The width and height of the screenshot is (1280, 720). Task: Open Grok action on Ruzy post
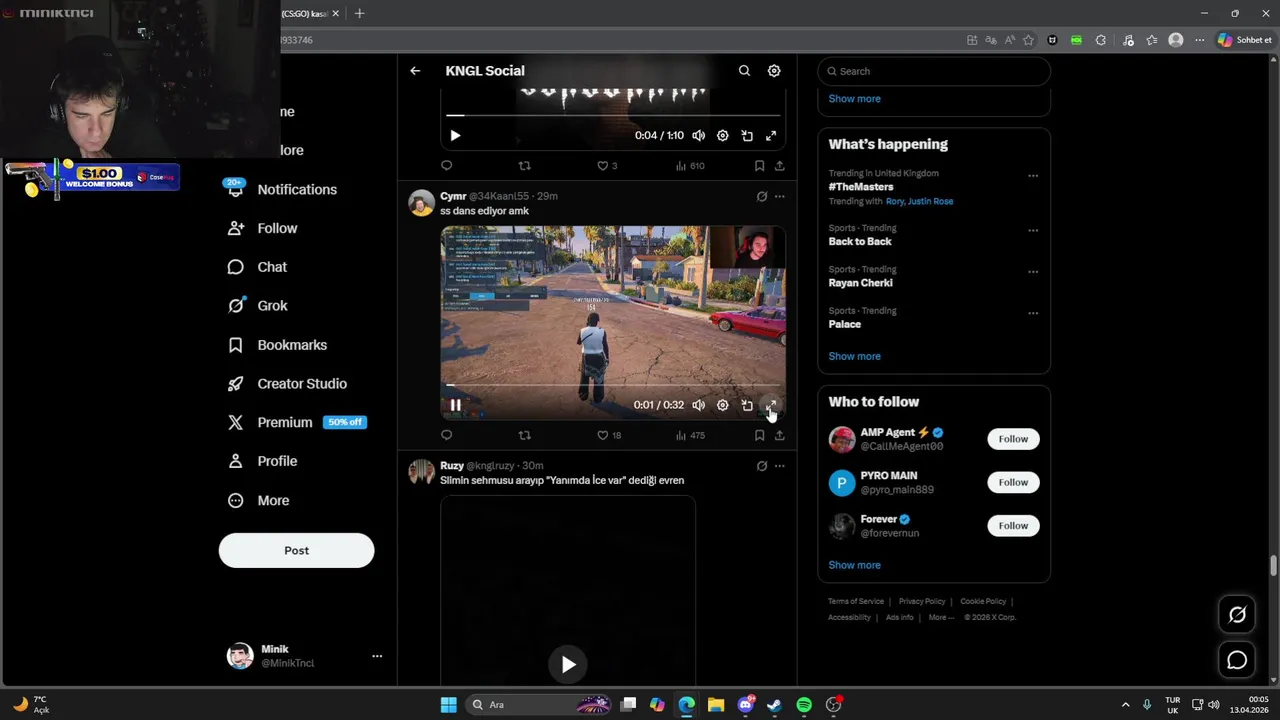tap(762, 466)
